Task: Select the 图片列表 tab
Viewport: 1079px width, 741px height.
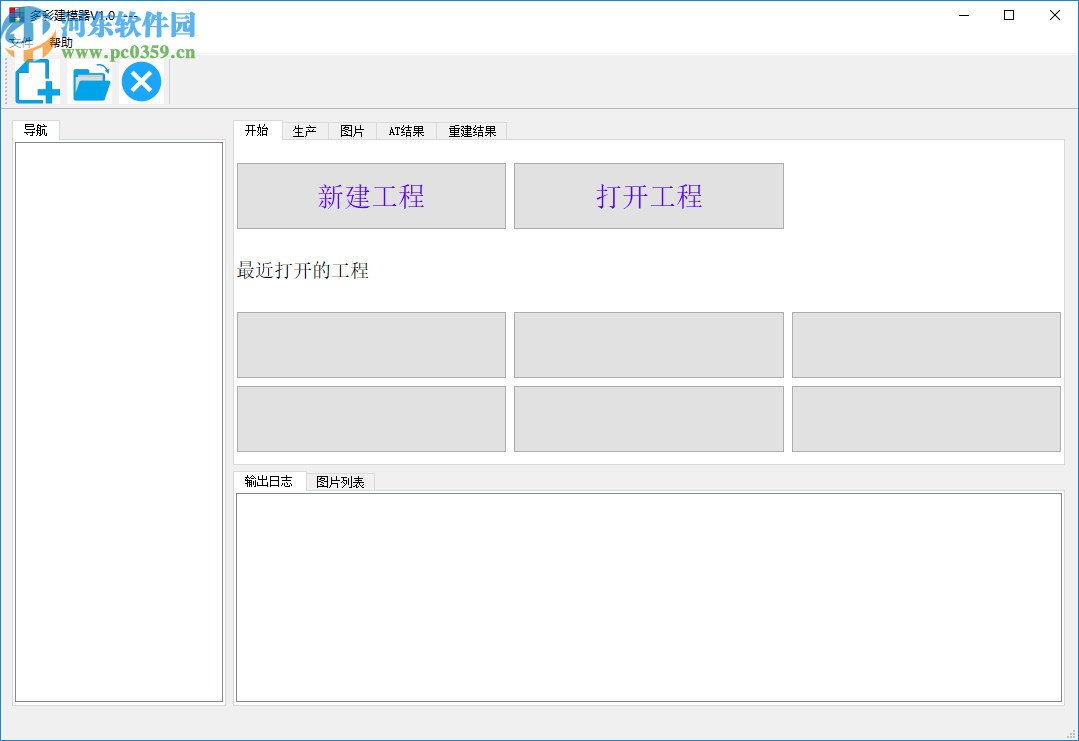Action: coord(341,482)
